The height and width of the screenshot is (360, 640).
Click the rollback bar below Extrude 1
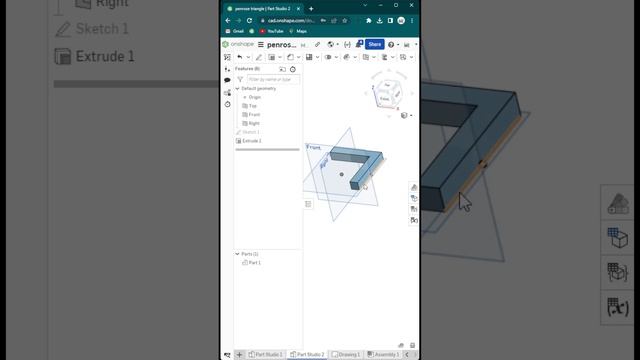pyautogui.click(x=267, y=149)
